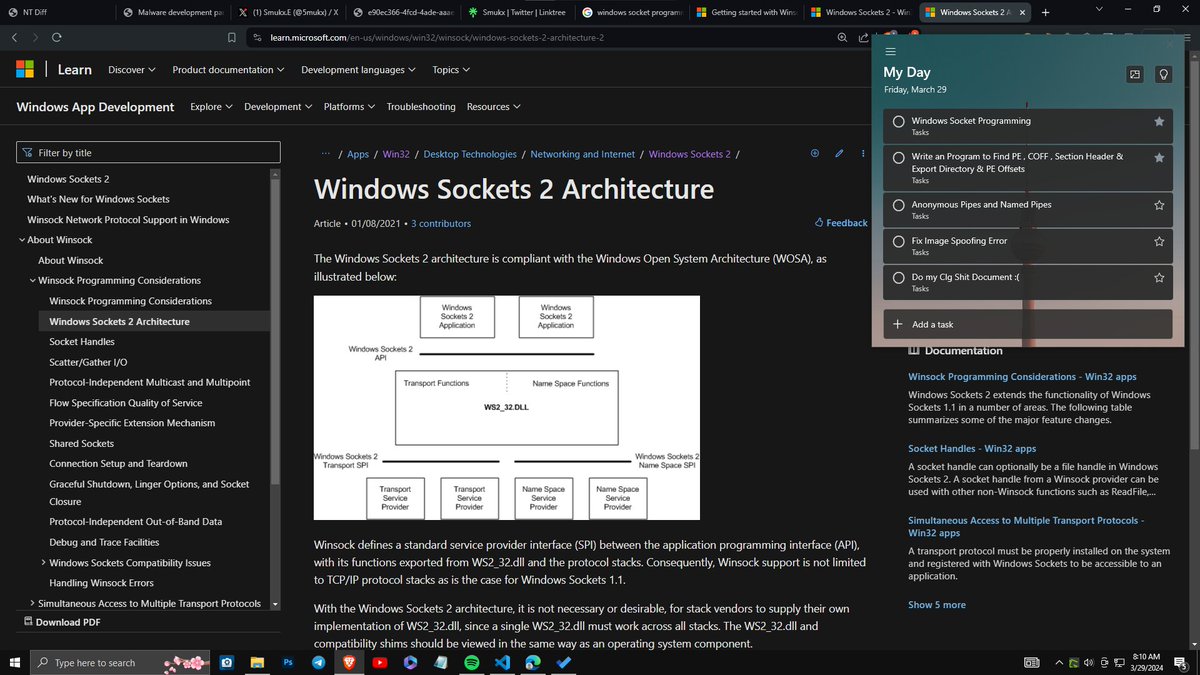Click the Troubleshooting menu item

click(421, 106)
